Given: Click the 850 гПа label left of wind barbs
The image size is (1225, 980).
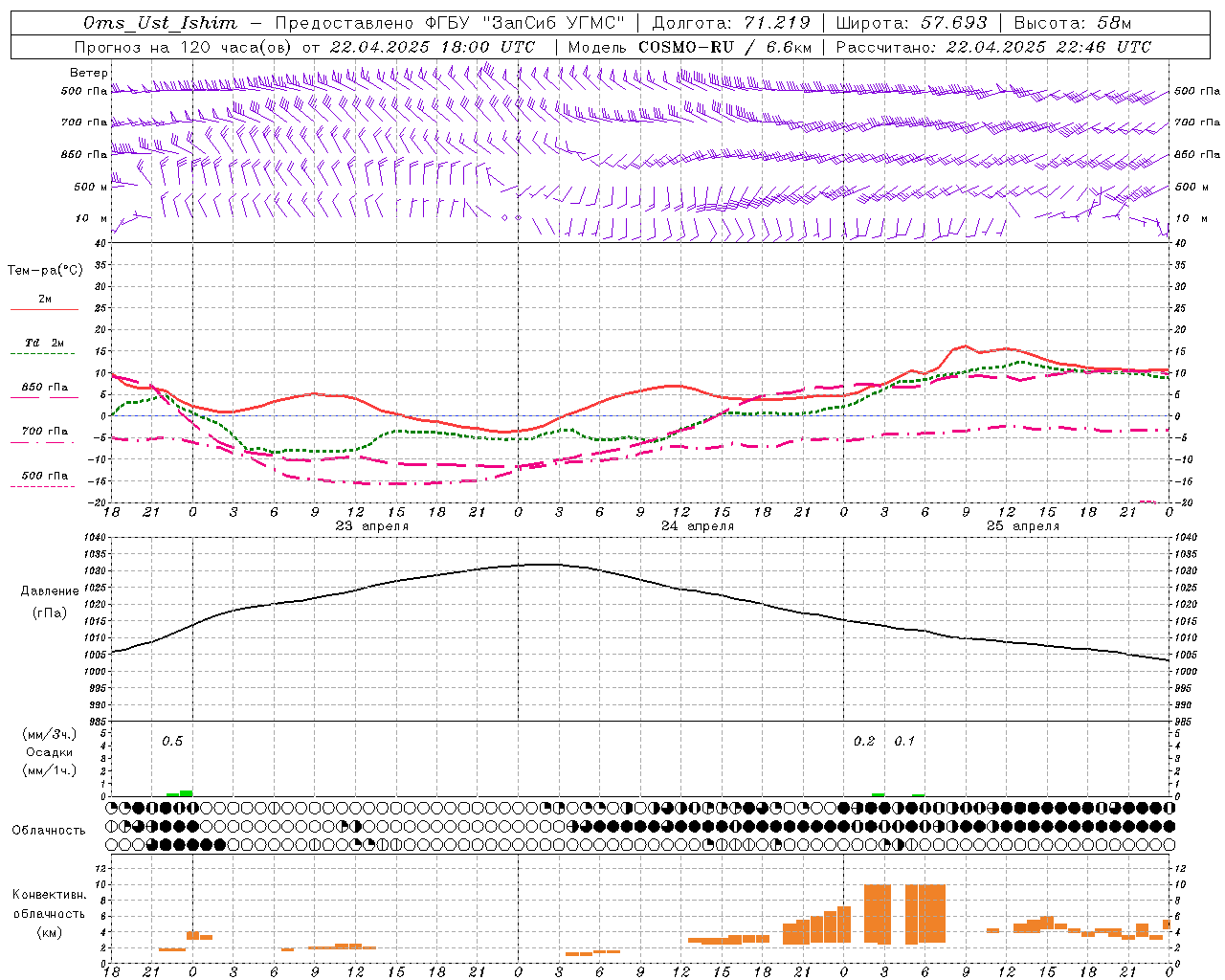Looking at the screenshot, I should 84,154.
